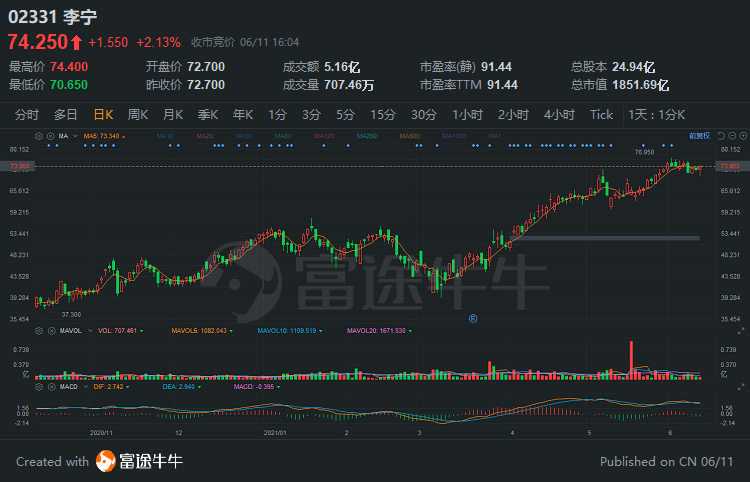Click the 最高价 74.400 value
Screen dimensions: 750x482
pyautogui.click(x=69, y=66)
